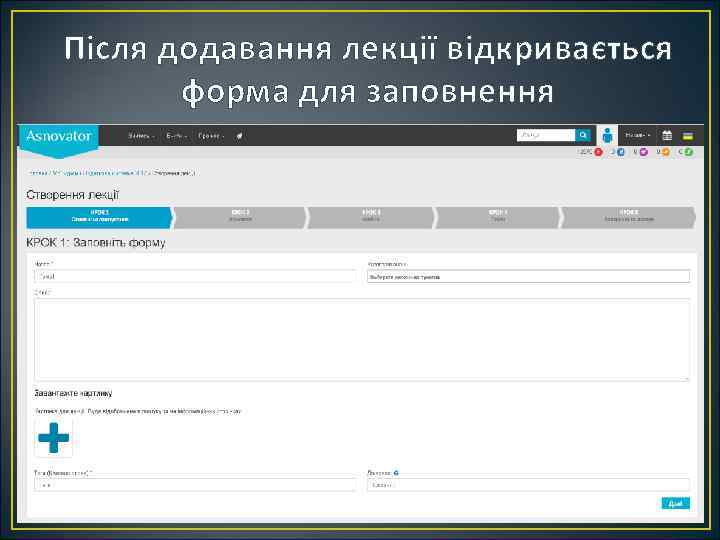
Task: Click inside the large description textarea
Action: click(362, 339)
